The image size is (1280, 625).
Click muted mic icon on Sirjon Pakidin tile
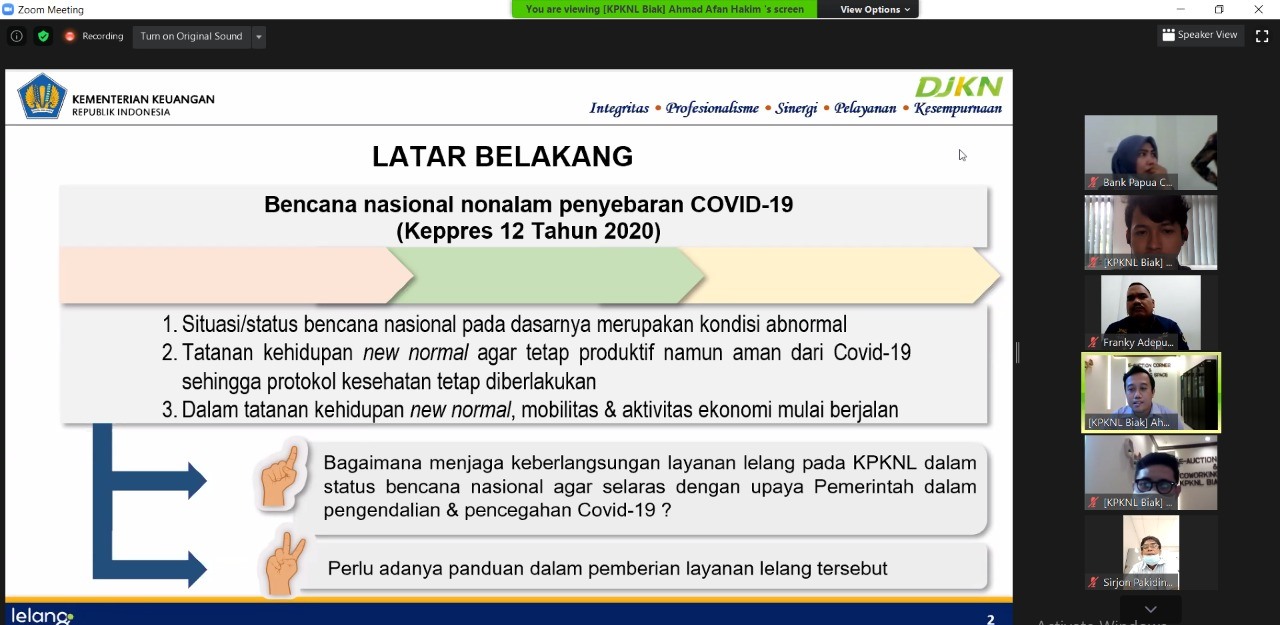tap(1093, 582)
